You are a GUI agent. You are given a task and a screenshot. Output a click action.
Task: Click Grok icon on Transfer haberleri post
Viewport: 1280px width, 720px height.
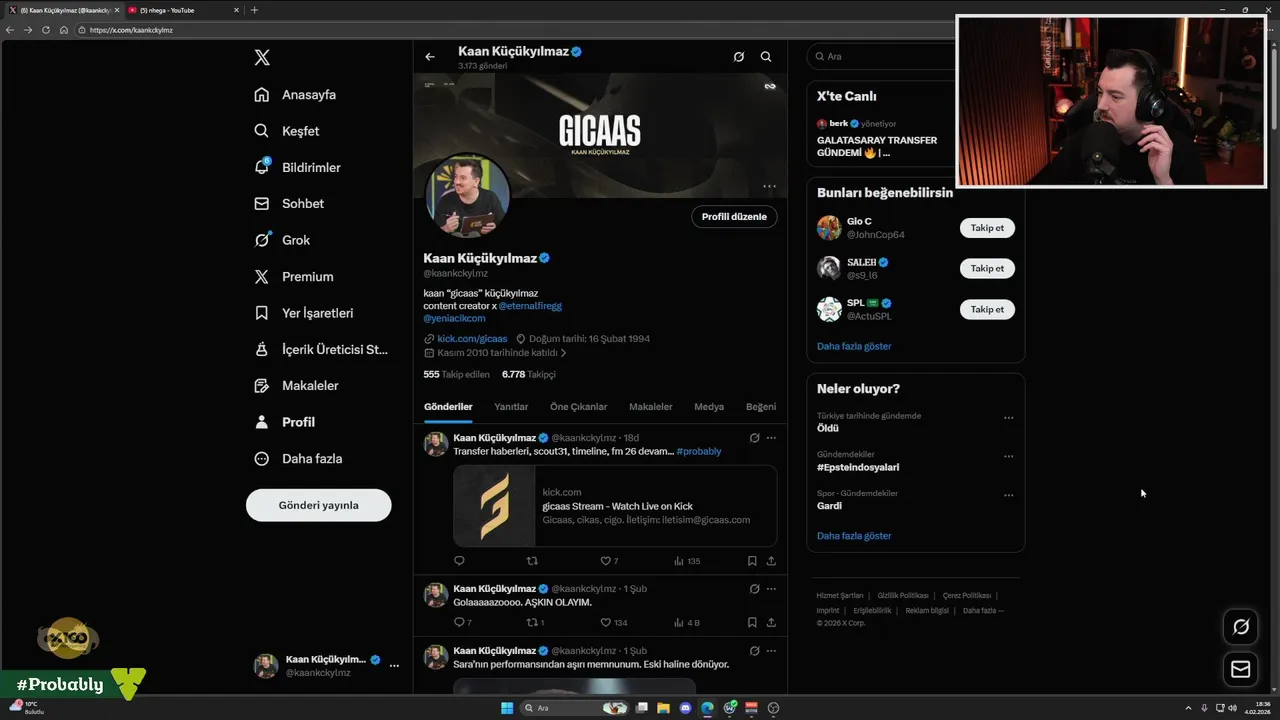tap(754, 438)
